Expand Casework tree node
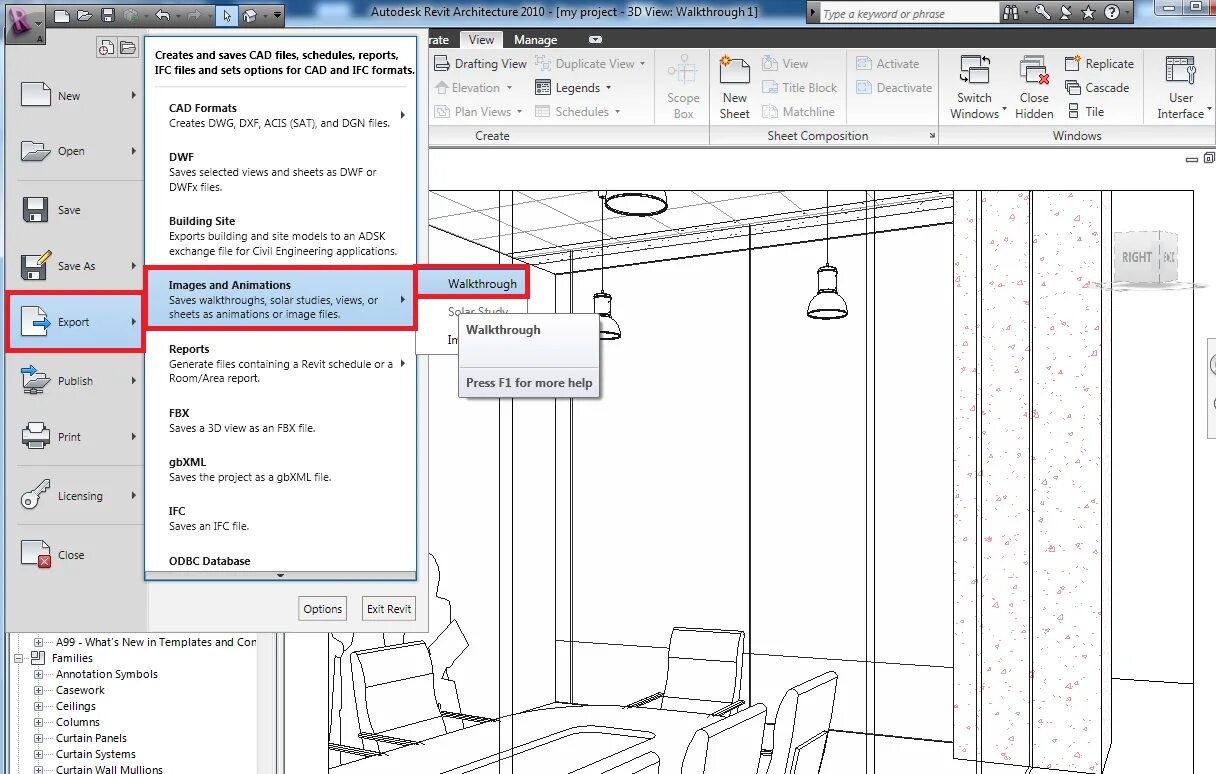 [x=39, y=690]
